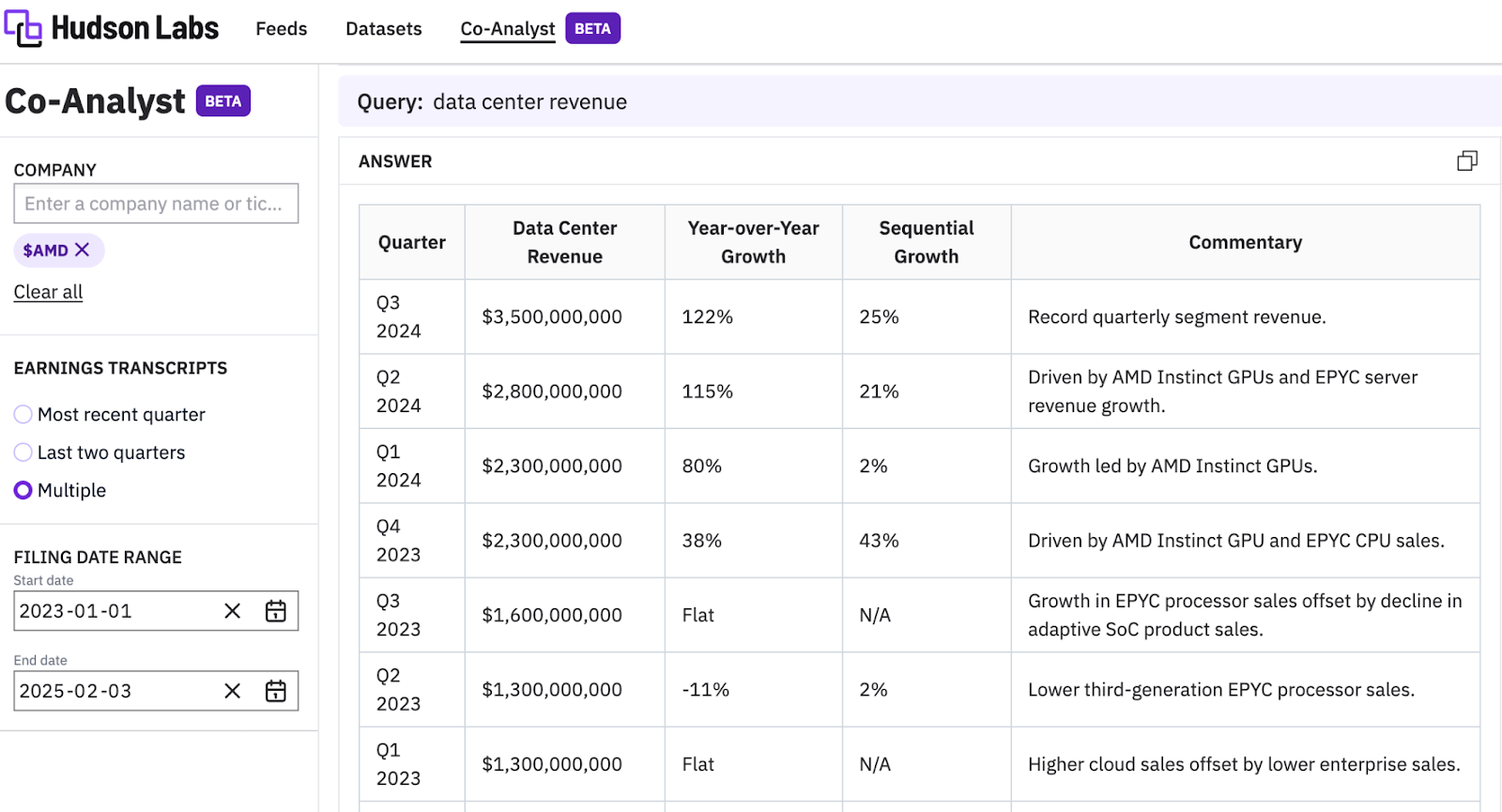
Task: Click the start date text 2023-01-01
Action: [76, 611]
